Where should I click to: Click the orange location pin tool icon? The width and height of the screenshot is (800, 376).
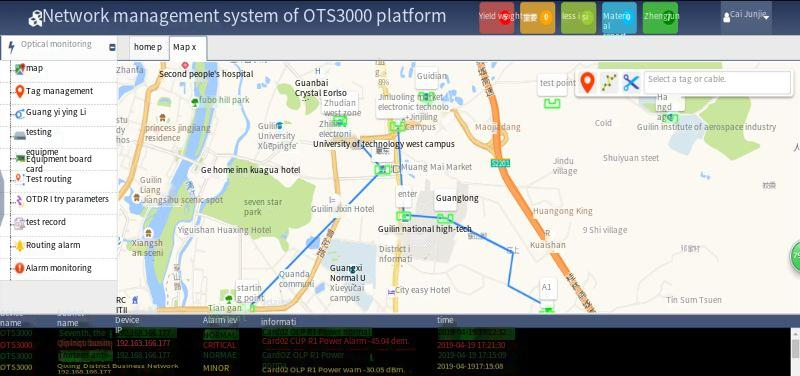pos(588,82)
